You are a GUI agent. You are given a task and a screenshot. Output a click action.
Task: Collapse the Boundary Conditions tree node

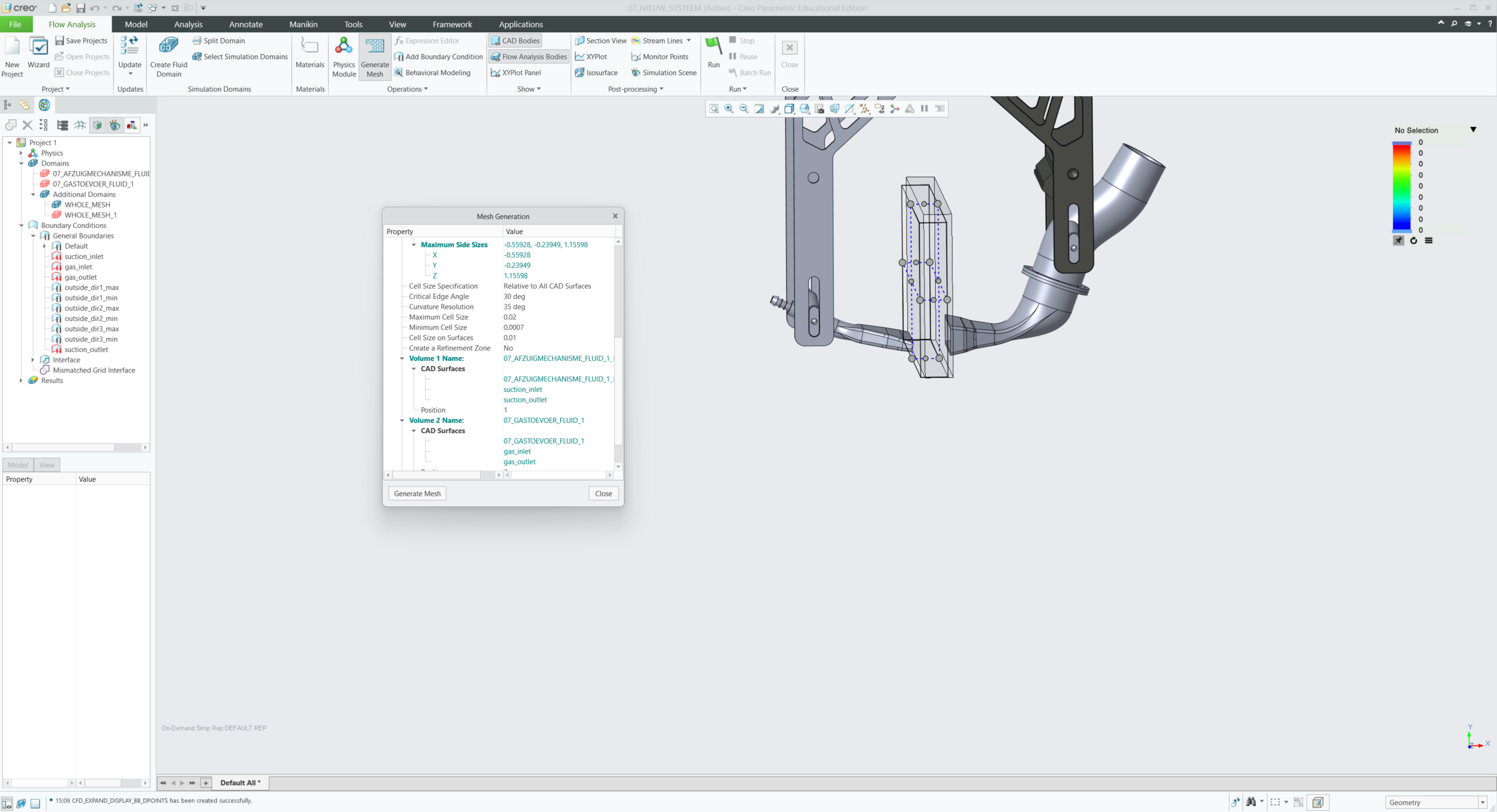pyautogui.click(x=22, y=226)
